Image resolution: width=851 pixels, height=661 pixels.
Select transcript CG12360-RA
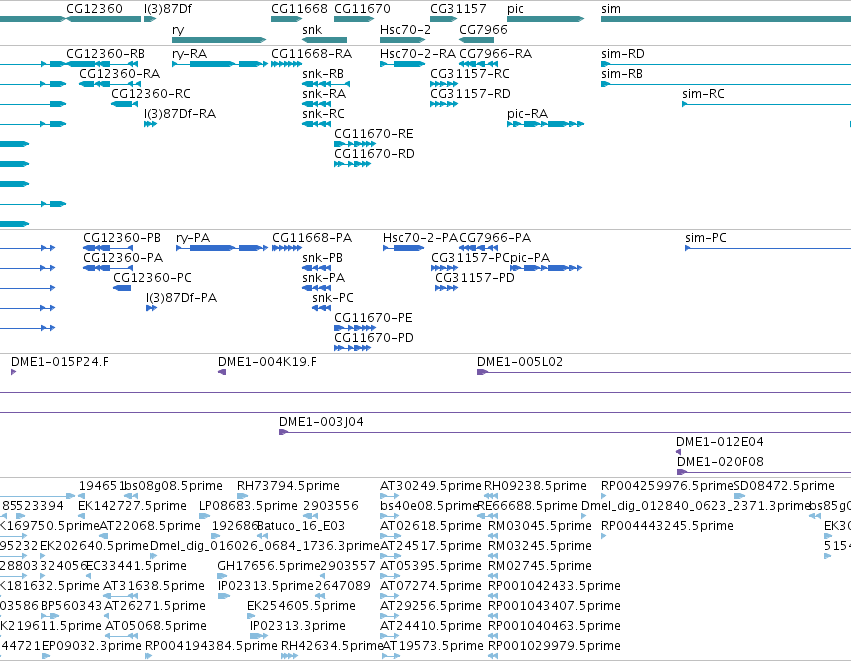point(110,84)
